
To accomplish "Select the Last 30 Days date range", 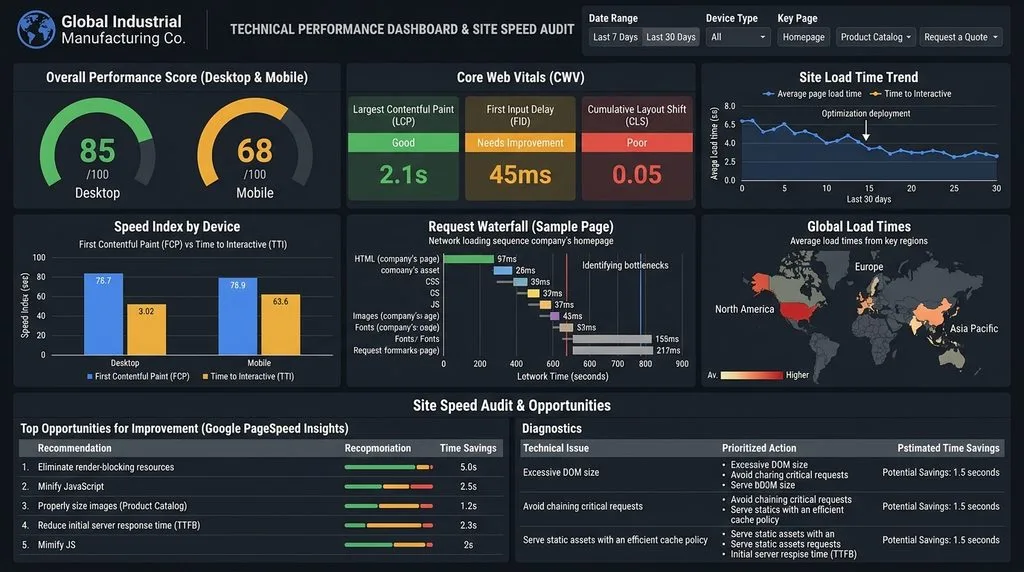I will coord(671,37).
